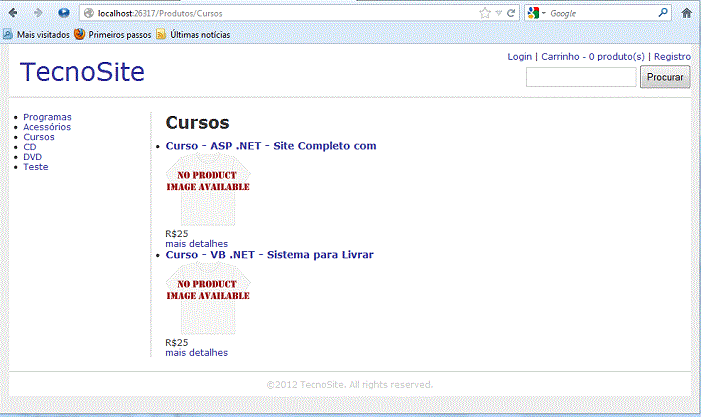Open the DVD category
701x417 pixels.
32,157
